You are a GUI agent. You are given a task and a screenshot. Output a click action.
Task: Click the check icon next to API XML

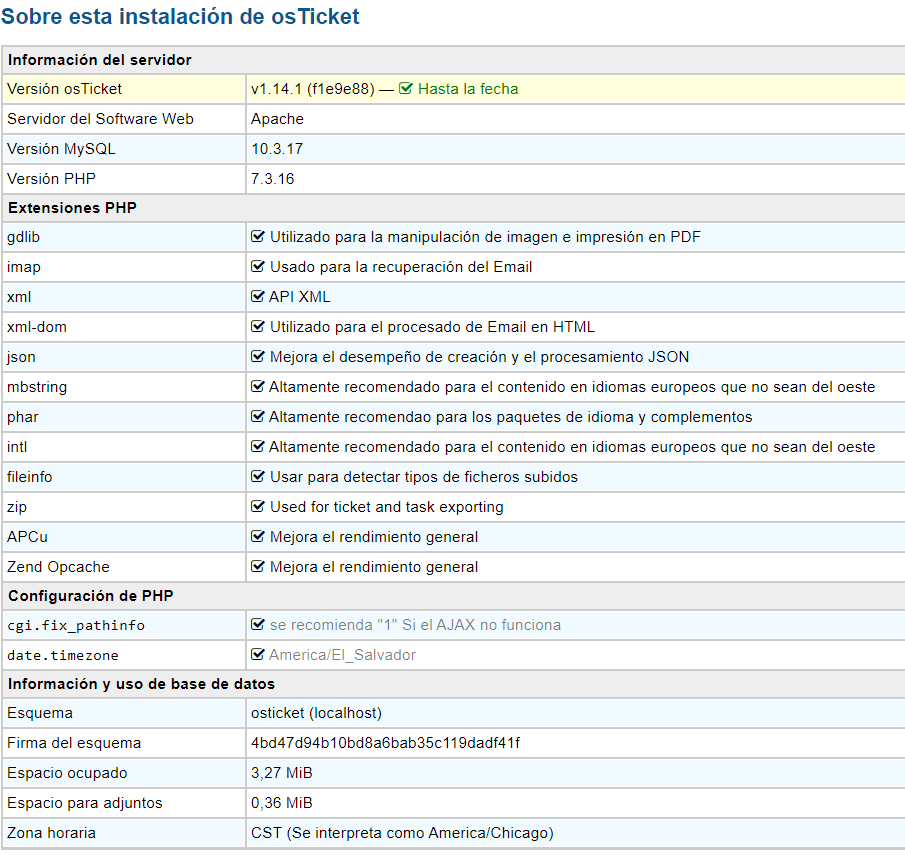(x=258, y=296)
